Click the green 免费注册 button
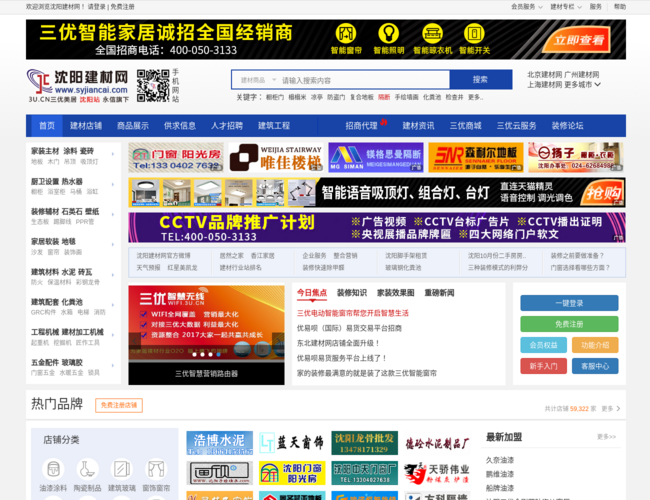Screen dimensions: 650x500 tap(569, 324)
